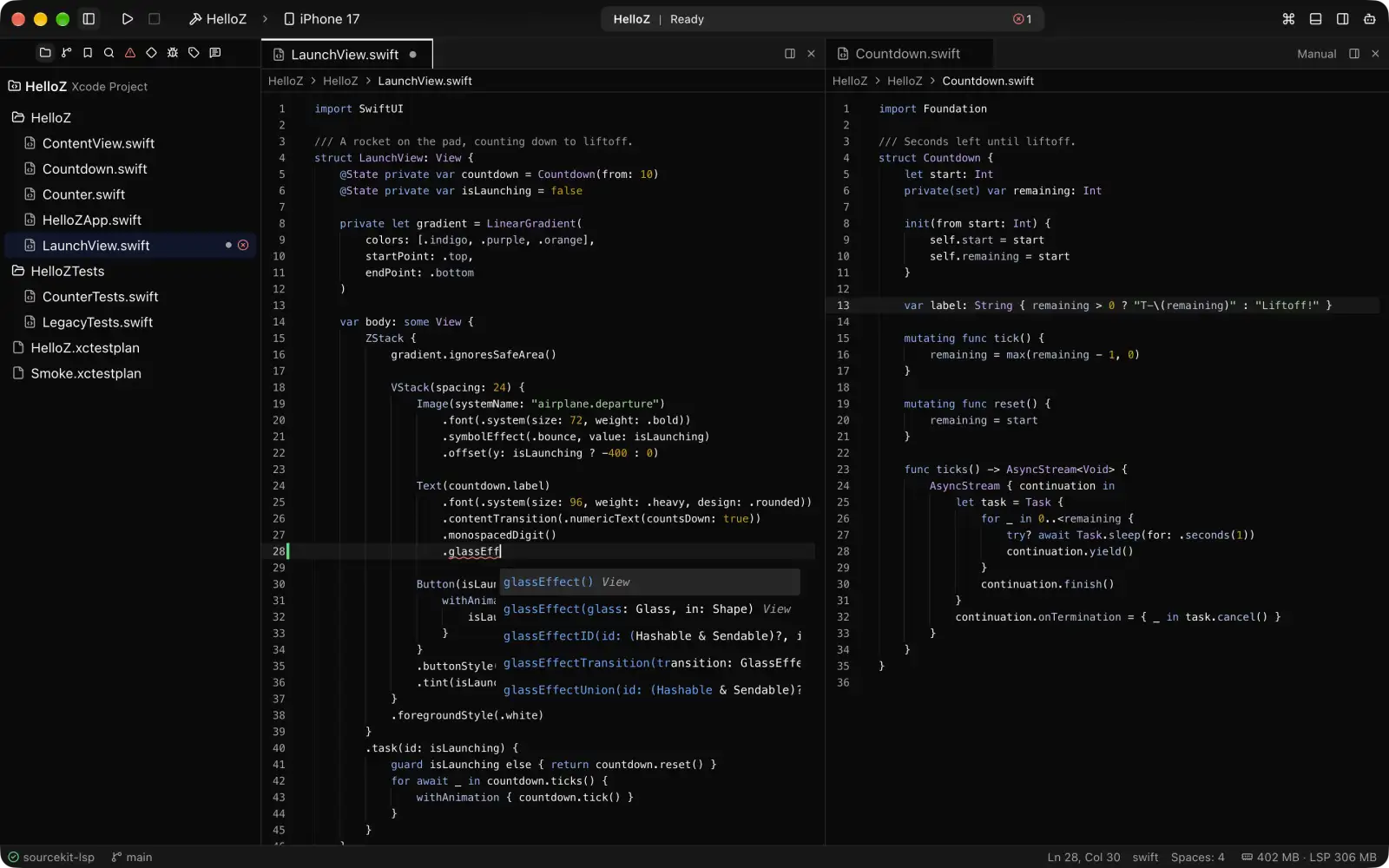Close the LaunchView.swift editor pane
This screenshot has height=868, width=1389.
811,54
